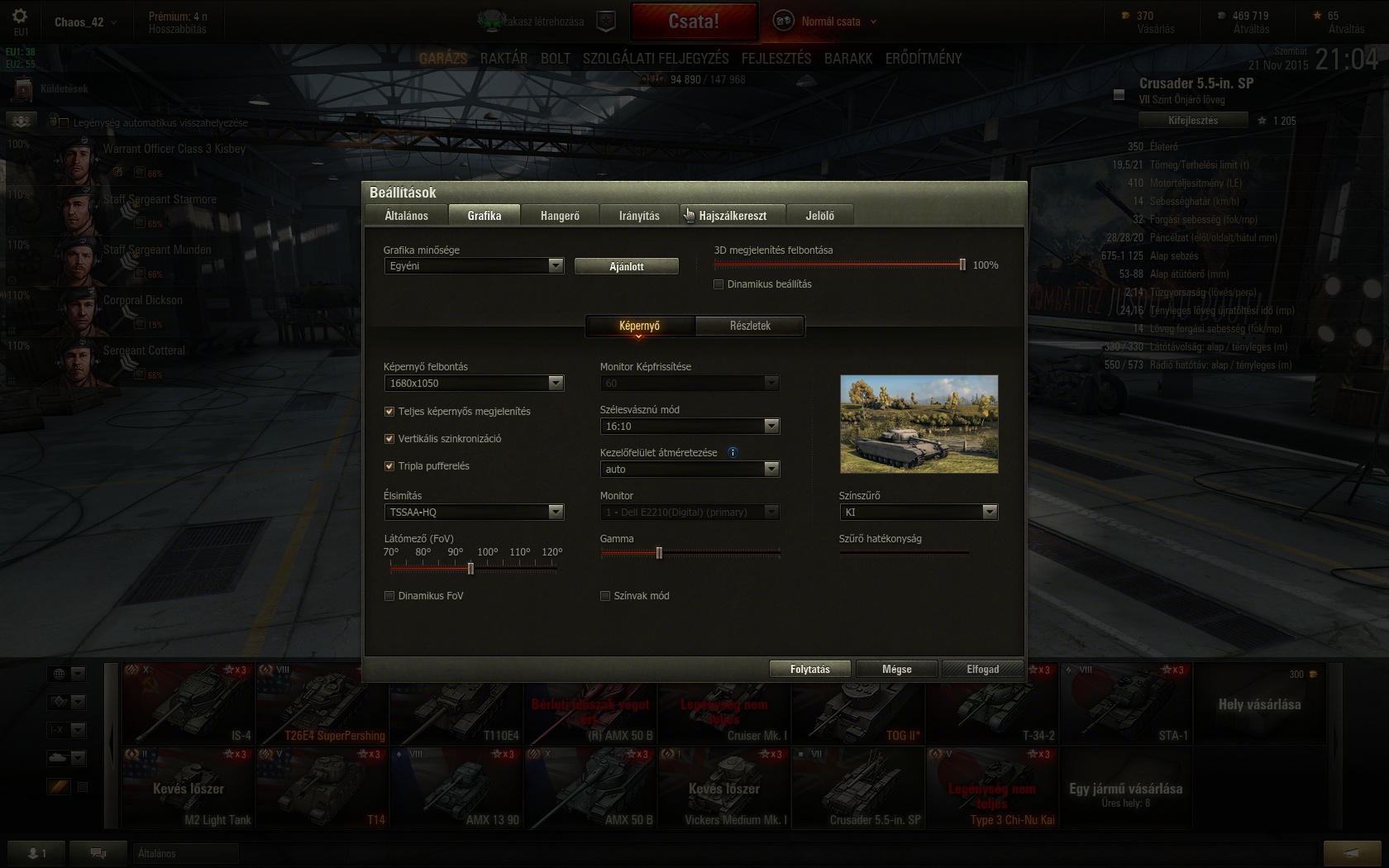This screenshot has height=868, width=1389.
Task: Click the clan shield icon beside Csata button
Action: click(606, 21)
